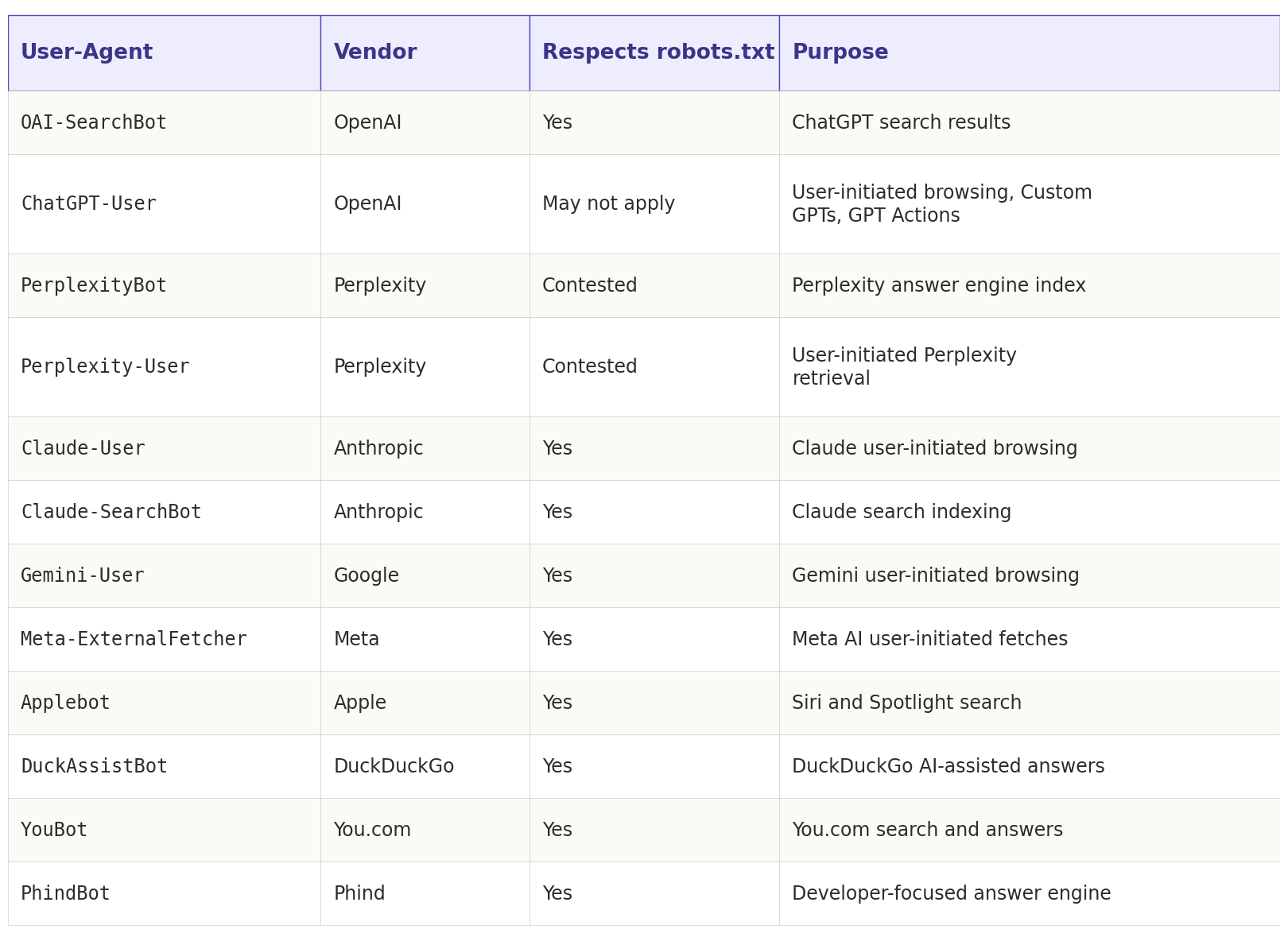Click Perplexity vendor in PerplexityBot row
The width and height of the screenshot is (1288, 941).
pos(425,285)
